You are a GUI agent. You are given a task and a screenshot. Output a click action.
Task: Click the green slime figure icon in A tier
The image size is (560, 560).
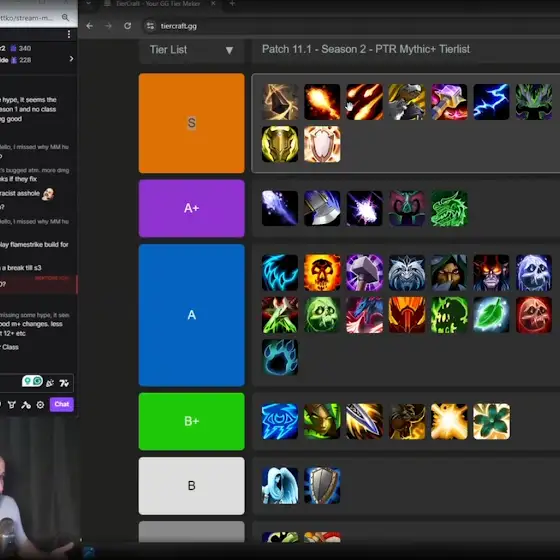point(449,315)
